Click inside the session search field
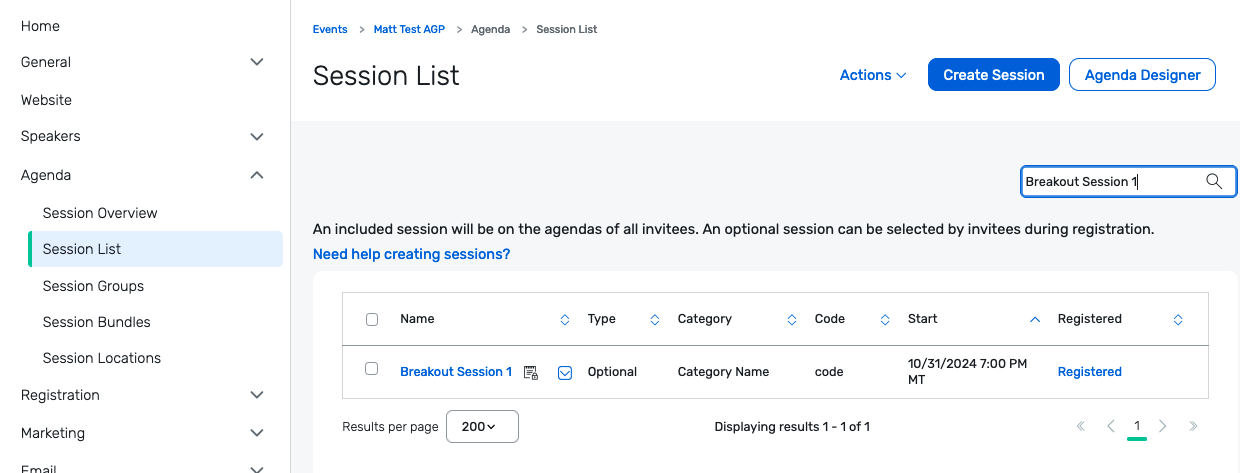Viewport: 1240px width, 473px height. (1110, 181)
